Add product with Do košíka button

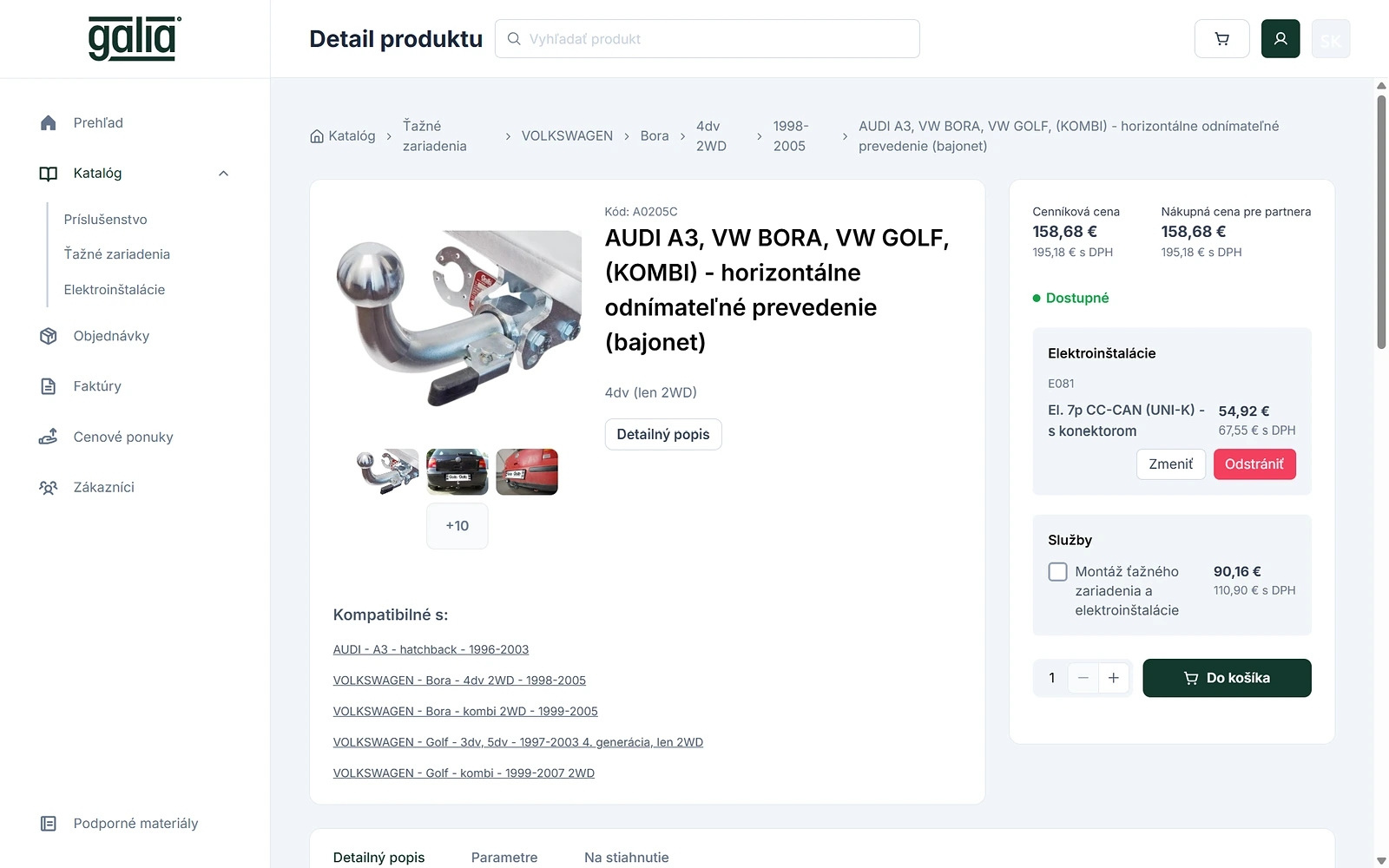pos(1227,678)
